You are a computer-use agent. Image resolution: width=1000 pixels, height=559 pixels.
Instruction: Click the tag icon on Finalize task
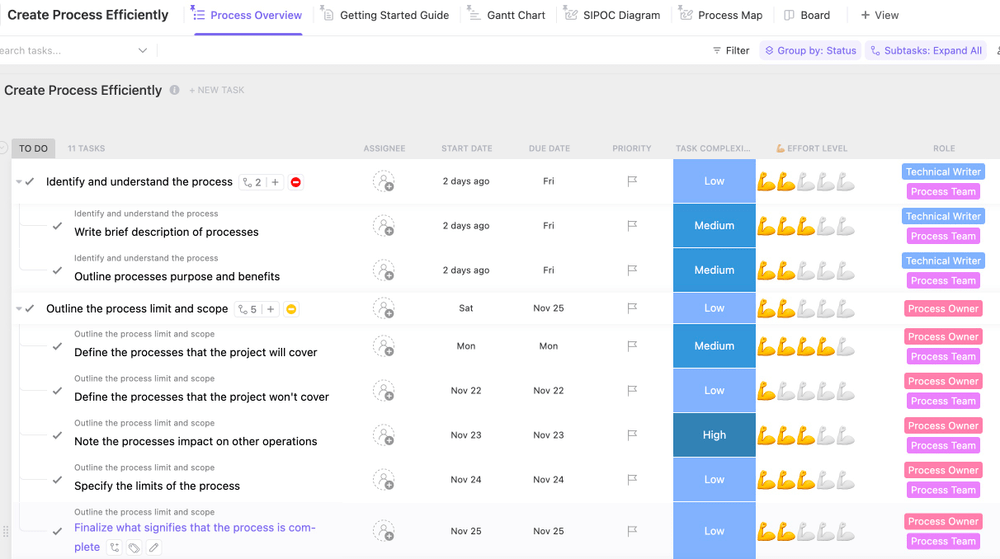click(134, 548)
